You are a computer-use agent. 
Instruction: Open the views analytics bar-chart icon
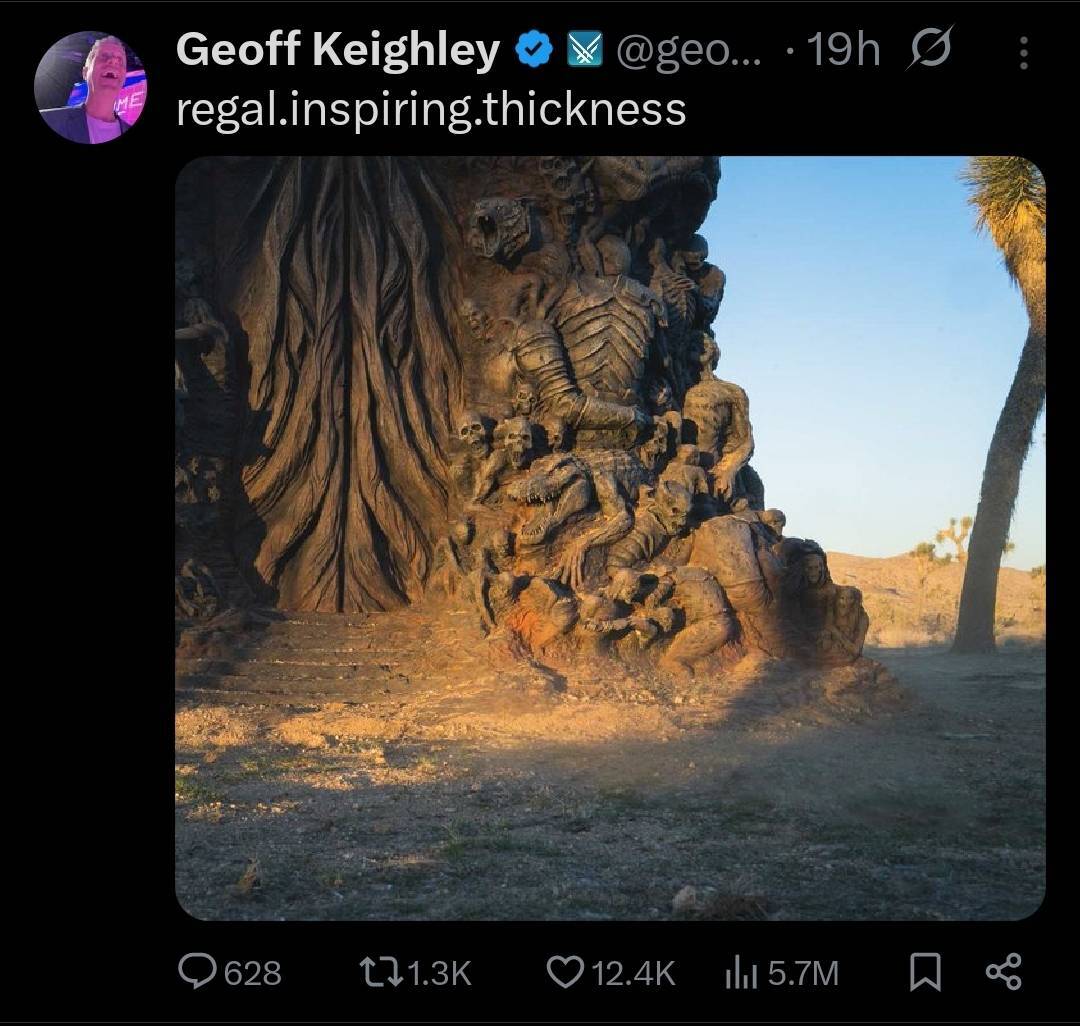click(x=738, y=972)
